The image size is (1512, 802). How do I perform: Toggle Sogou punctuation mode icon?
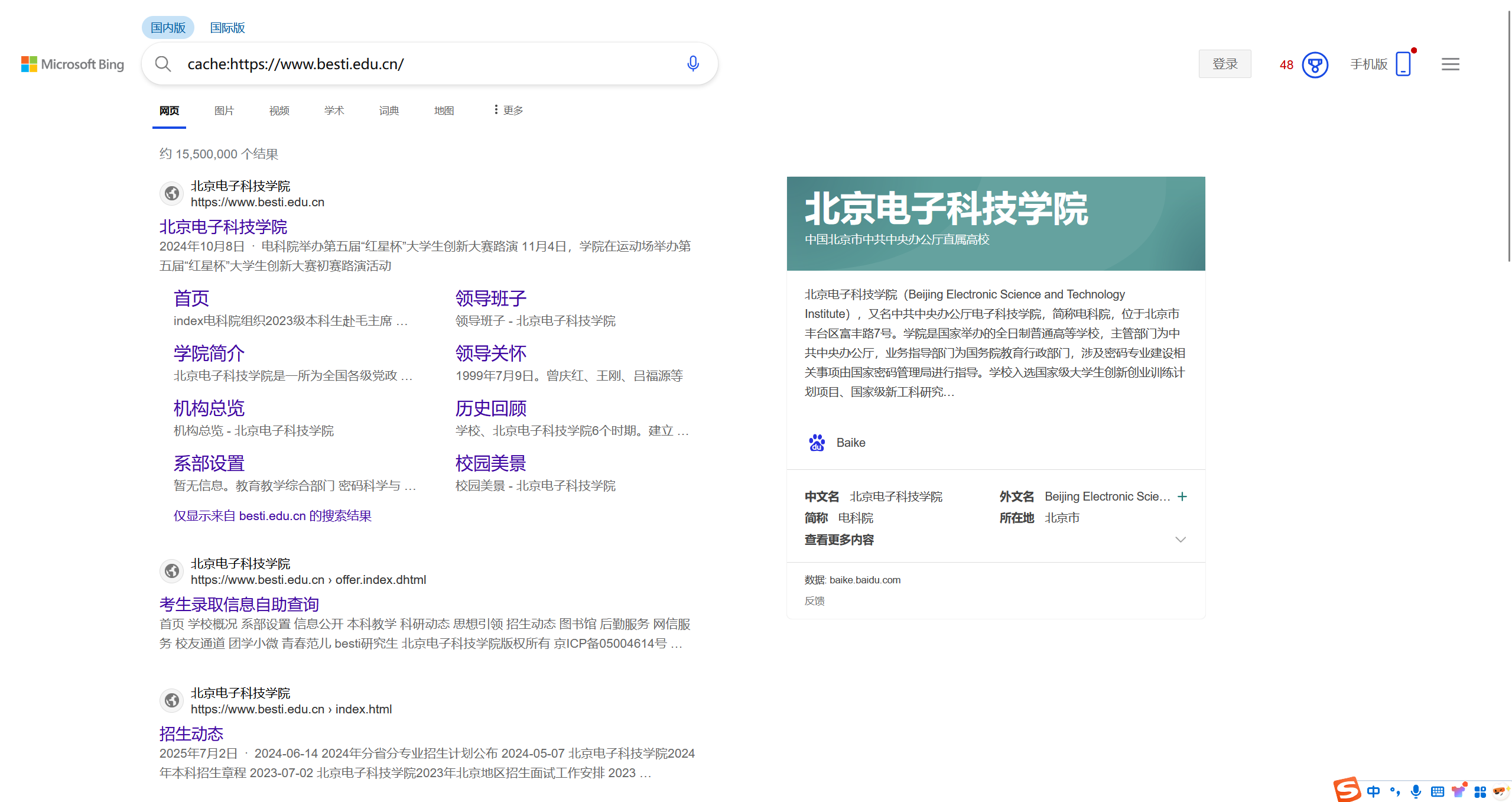pyautogui.click(x=1394, y=792)
